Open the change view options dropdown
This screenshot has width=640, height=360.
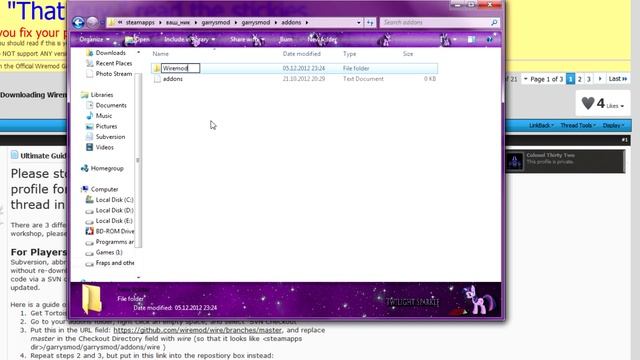454,40
